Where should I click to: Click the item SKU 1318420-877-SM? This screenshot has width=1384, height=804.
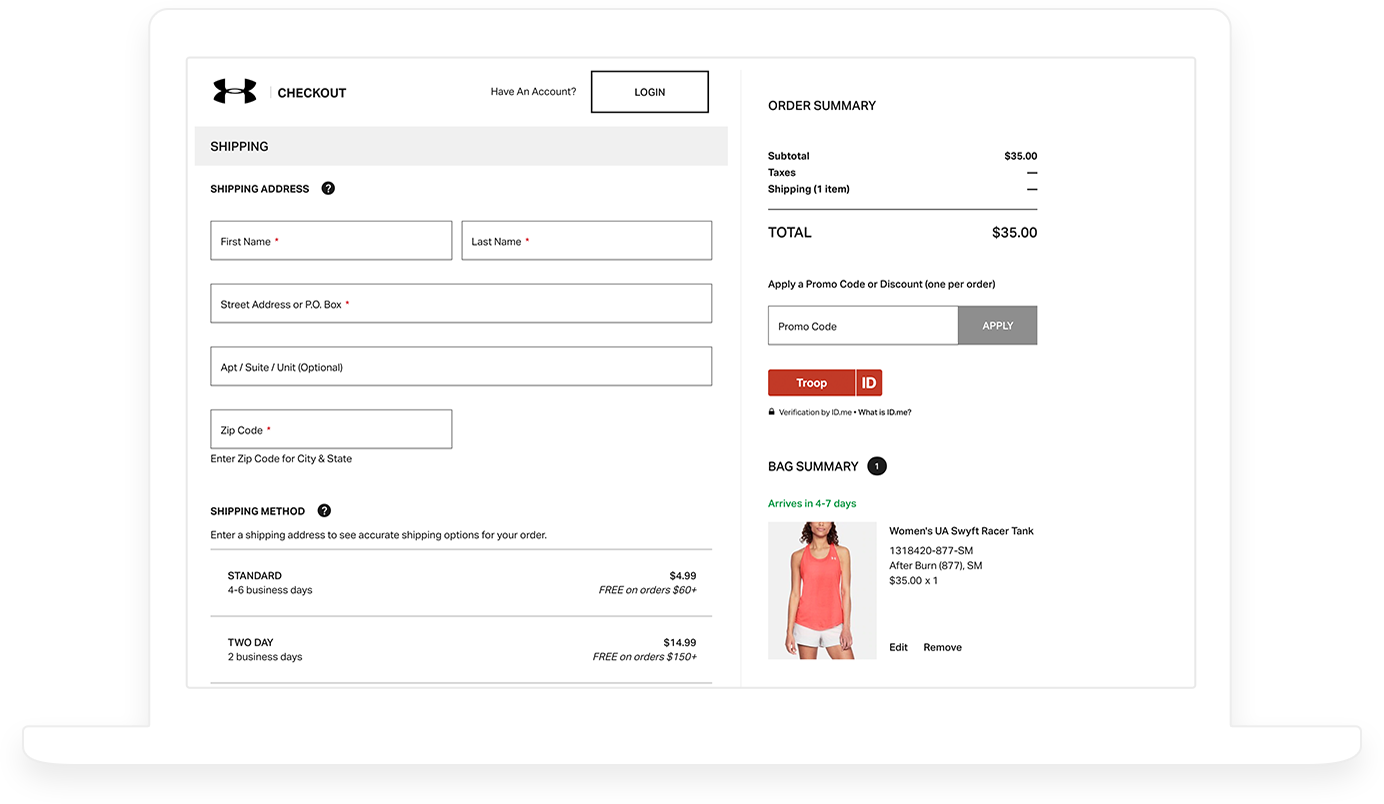[x=931, y=551]
